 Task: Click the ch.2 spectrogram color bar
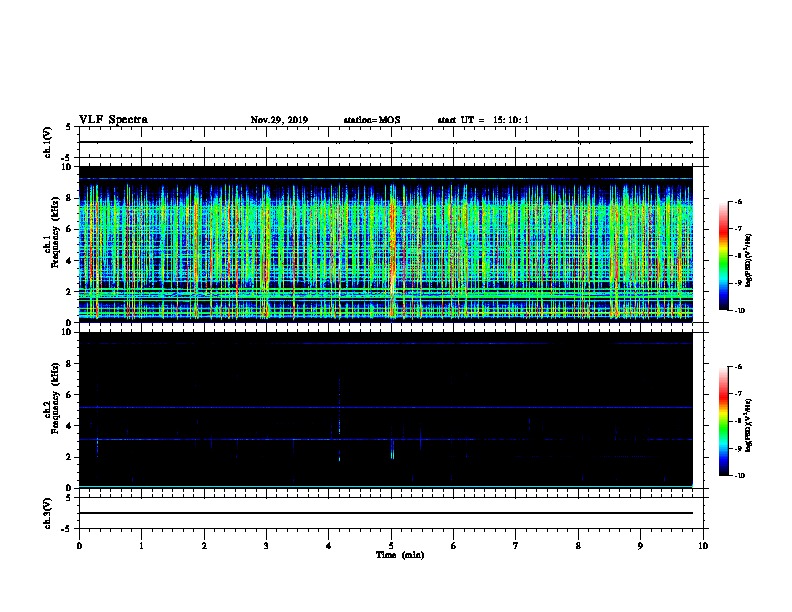tap(723, 421)
